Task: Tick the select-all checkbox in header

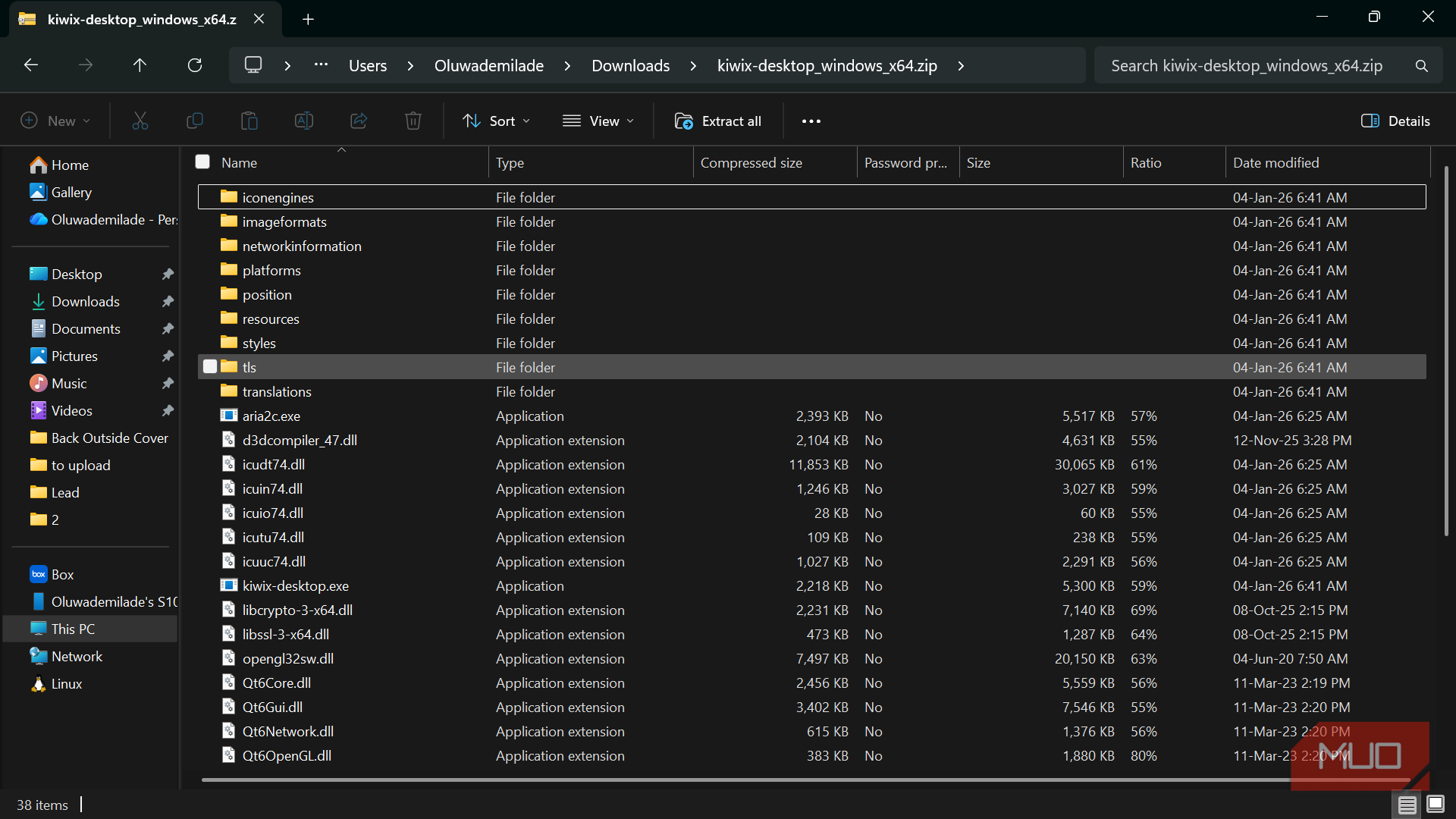Action: pos(202,162)
